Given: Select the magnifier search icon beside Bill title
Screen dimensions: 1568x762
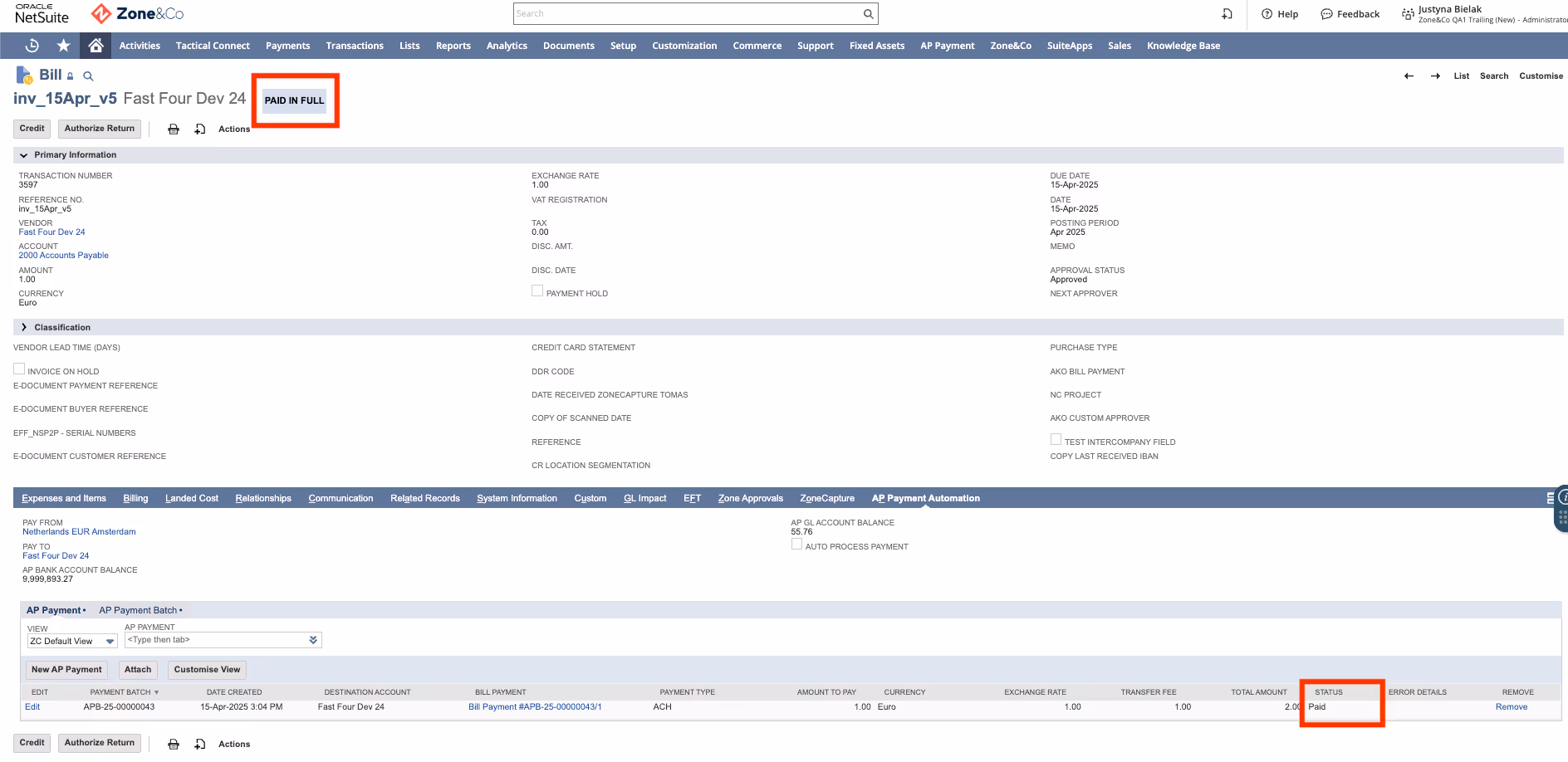Looking at the screenshot, I should (x=88, y=75).
